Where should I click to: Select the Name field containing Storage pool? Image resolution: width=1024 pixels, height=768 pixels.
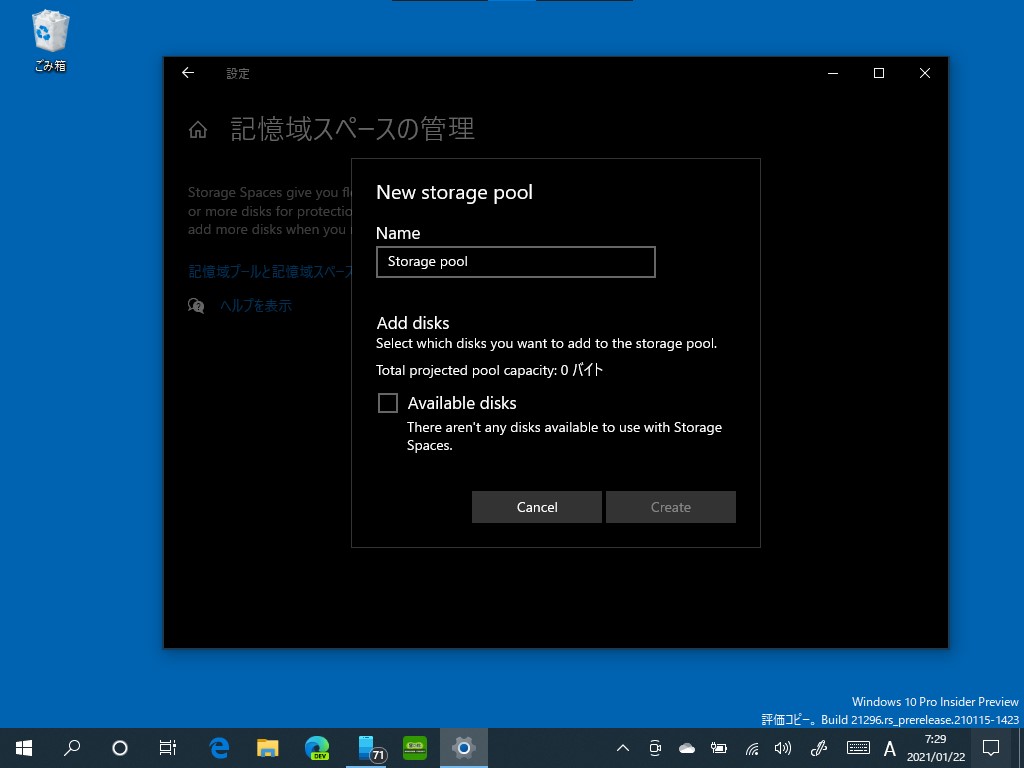coord(515,261)
